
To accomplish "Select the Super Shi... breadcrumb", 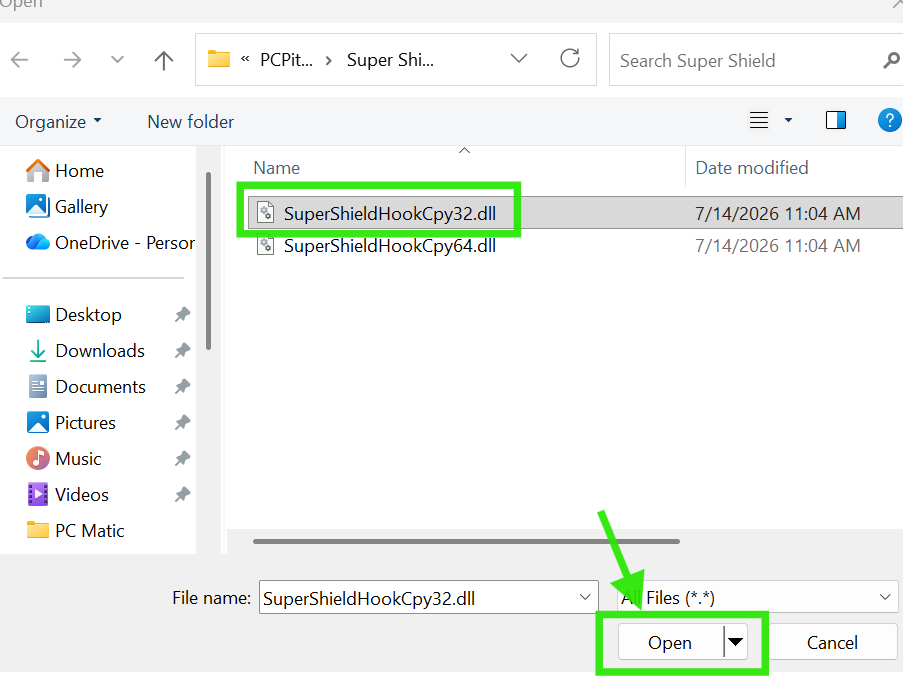I will pyautogui.click(x=390, y=60).
